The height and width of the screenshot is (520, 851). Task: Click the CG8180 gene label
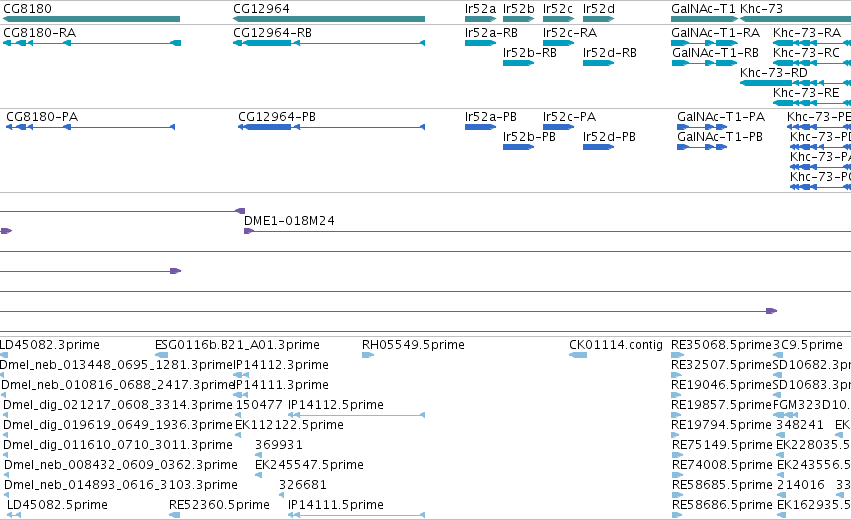tap(27, 9)
